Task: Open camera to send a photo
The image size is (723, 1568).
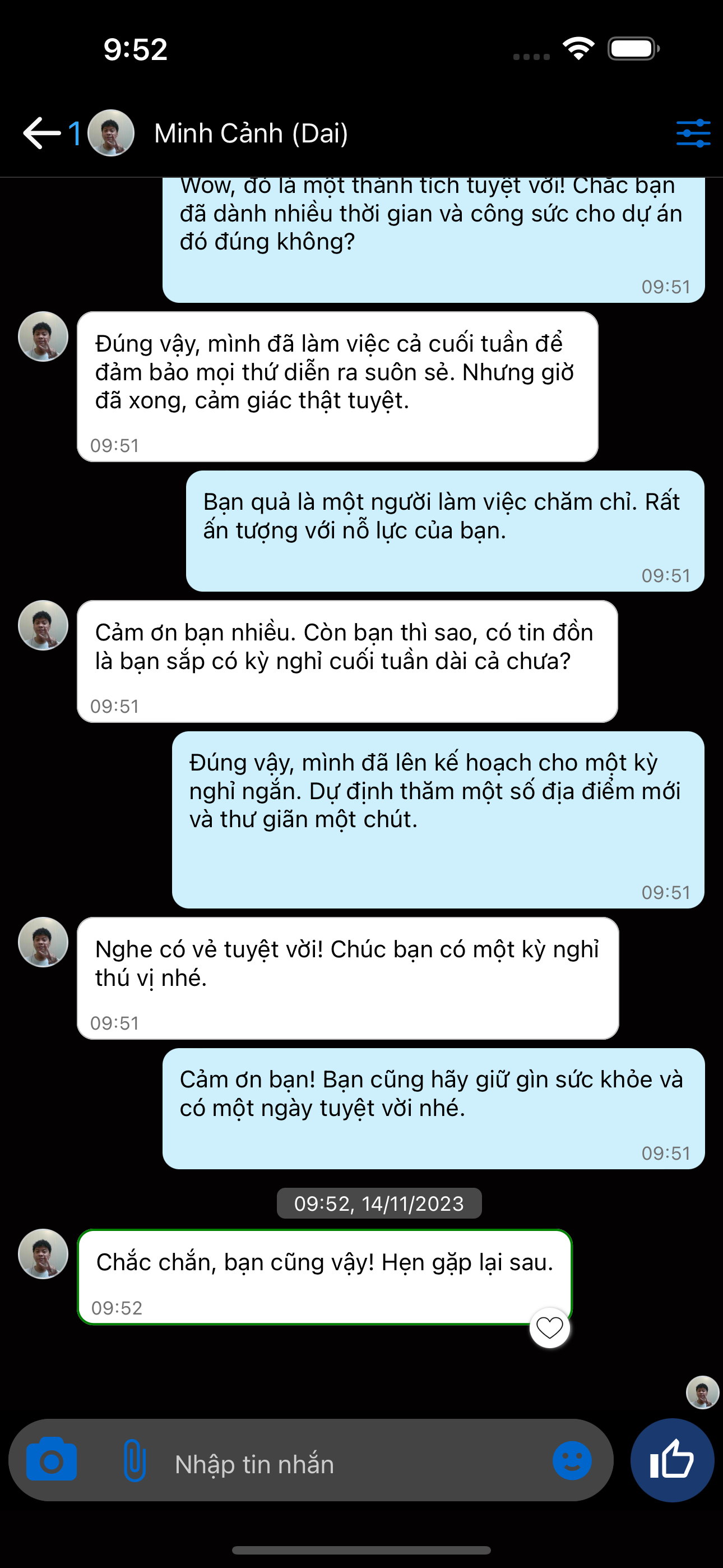Action: click(52, 1460)
